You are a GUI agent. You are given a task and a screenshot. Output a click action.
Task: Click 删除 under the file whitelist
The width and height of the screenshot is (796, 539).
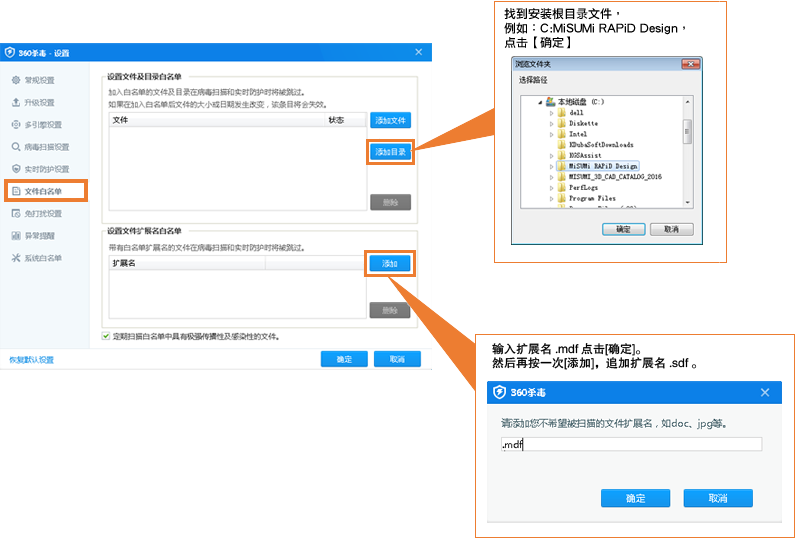[x=390, y=202]
